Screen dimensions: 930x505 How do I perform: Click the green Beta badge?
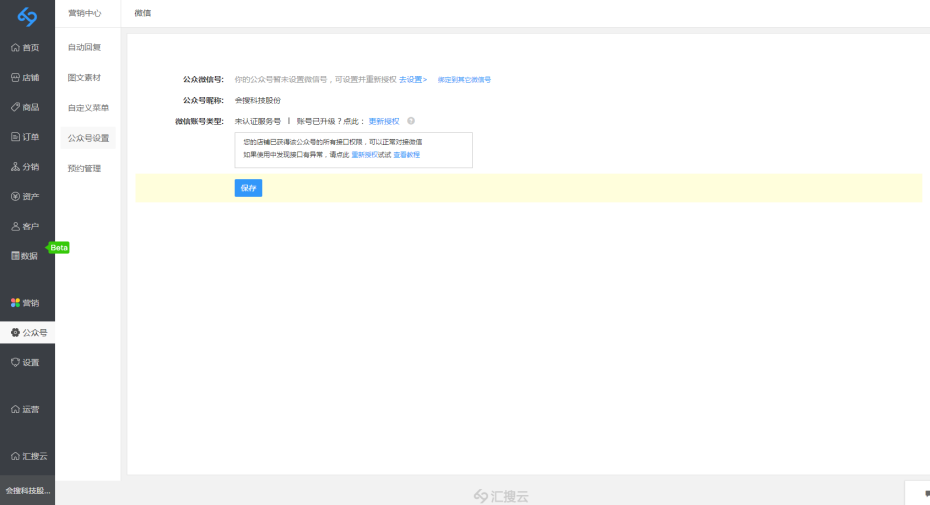(x=58, y=247)
